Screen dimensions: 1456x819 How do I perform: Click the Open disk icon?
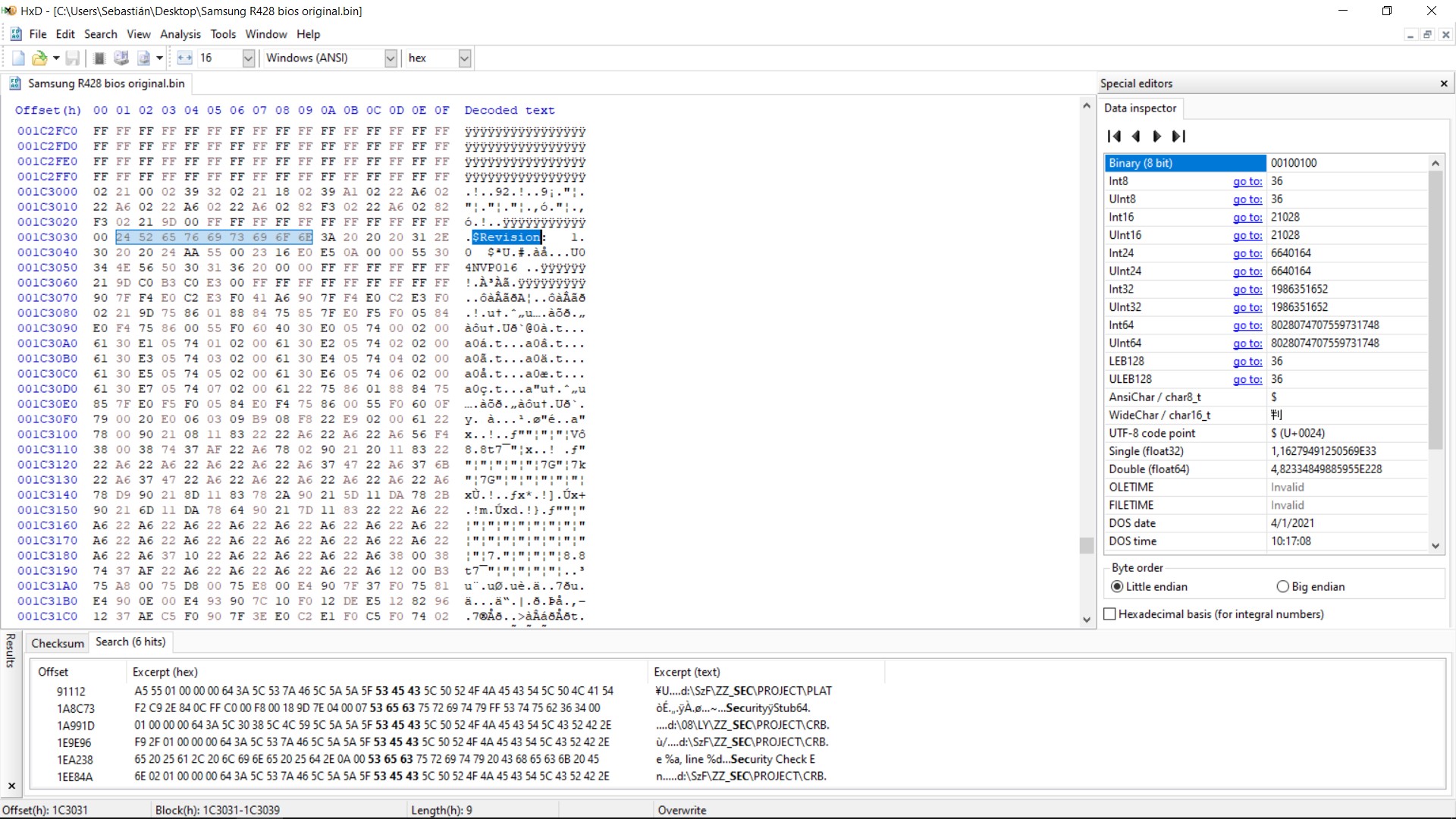point(121,58)
